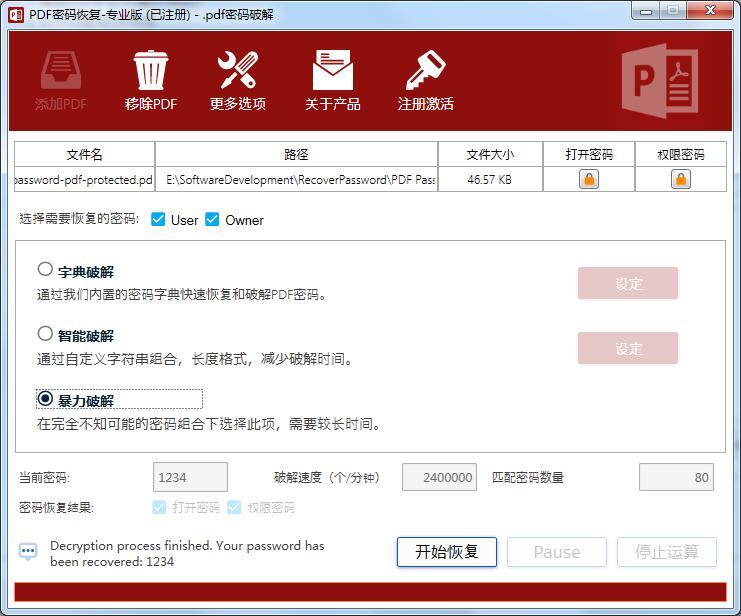
Task: Click the 设定 button for 字典破解
Action: coord(628,283)
